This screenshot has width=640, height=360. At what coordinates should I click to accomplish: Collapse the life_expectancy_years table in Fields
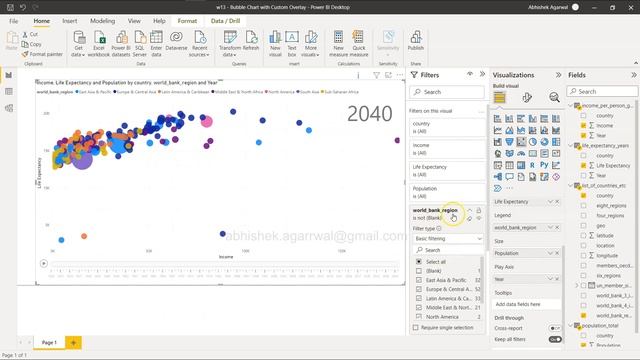(571, 145)
